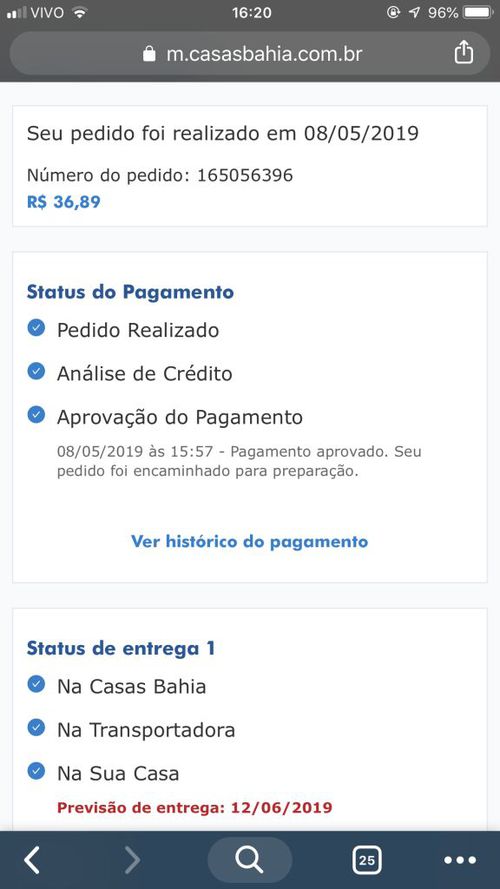500x889 pixels.
Task: Tap the checkmark next to Pedido Realizado
Action: (x=36, y=328)
